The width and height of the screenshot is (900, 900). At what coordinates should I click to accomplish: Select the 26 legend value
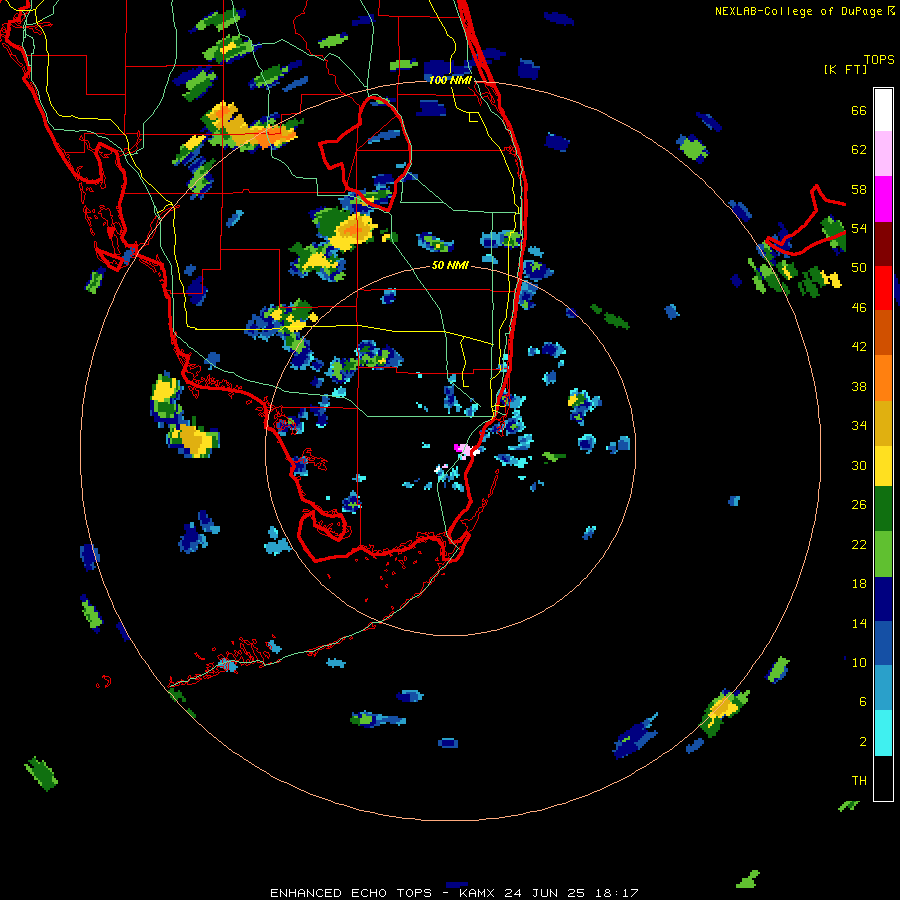pos(859,505)
